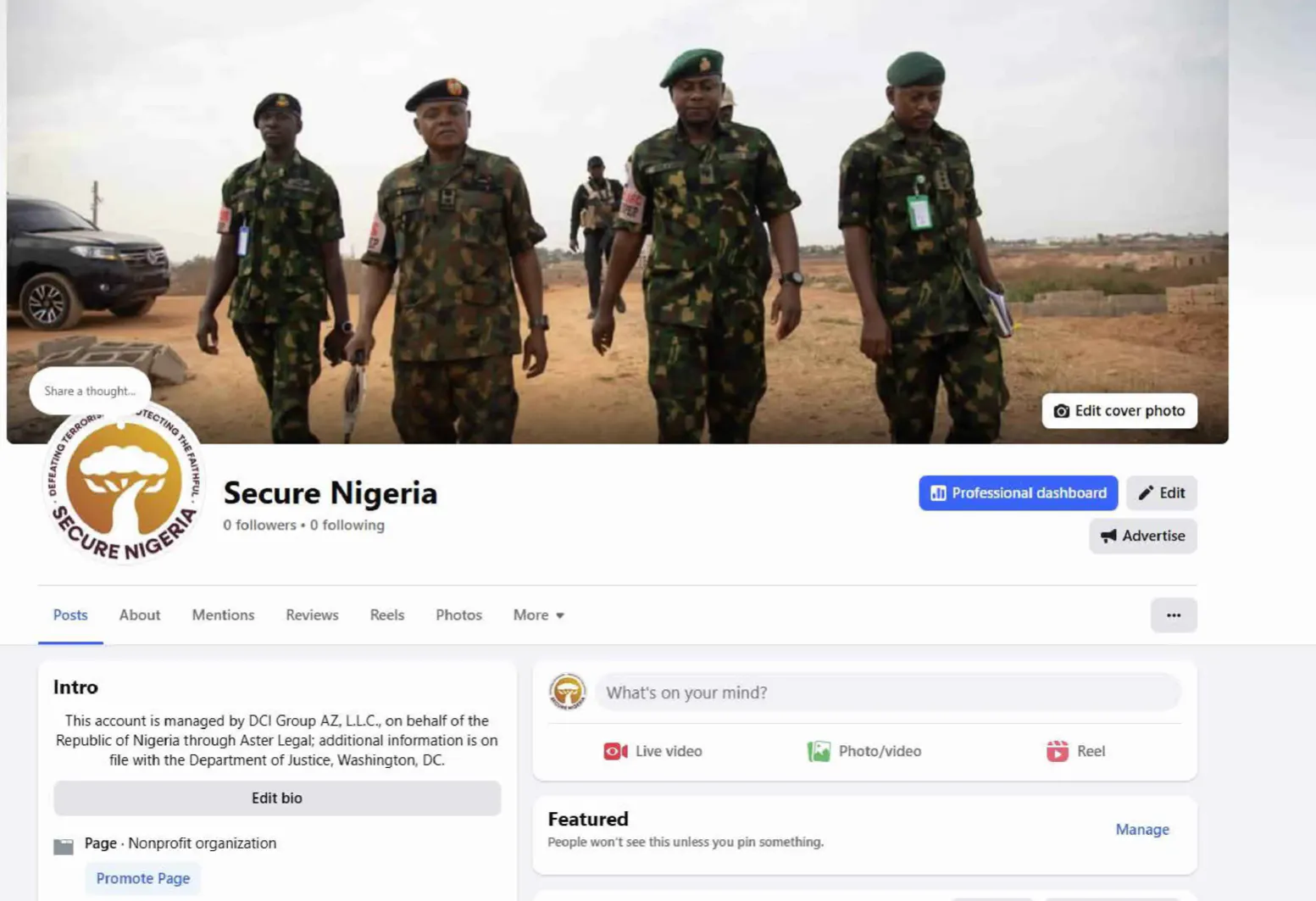The image size is (1316, 901).
Task: Click the Edit pencil button
Action: click(x=1161, y=493)
